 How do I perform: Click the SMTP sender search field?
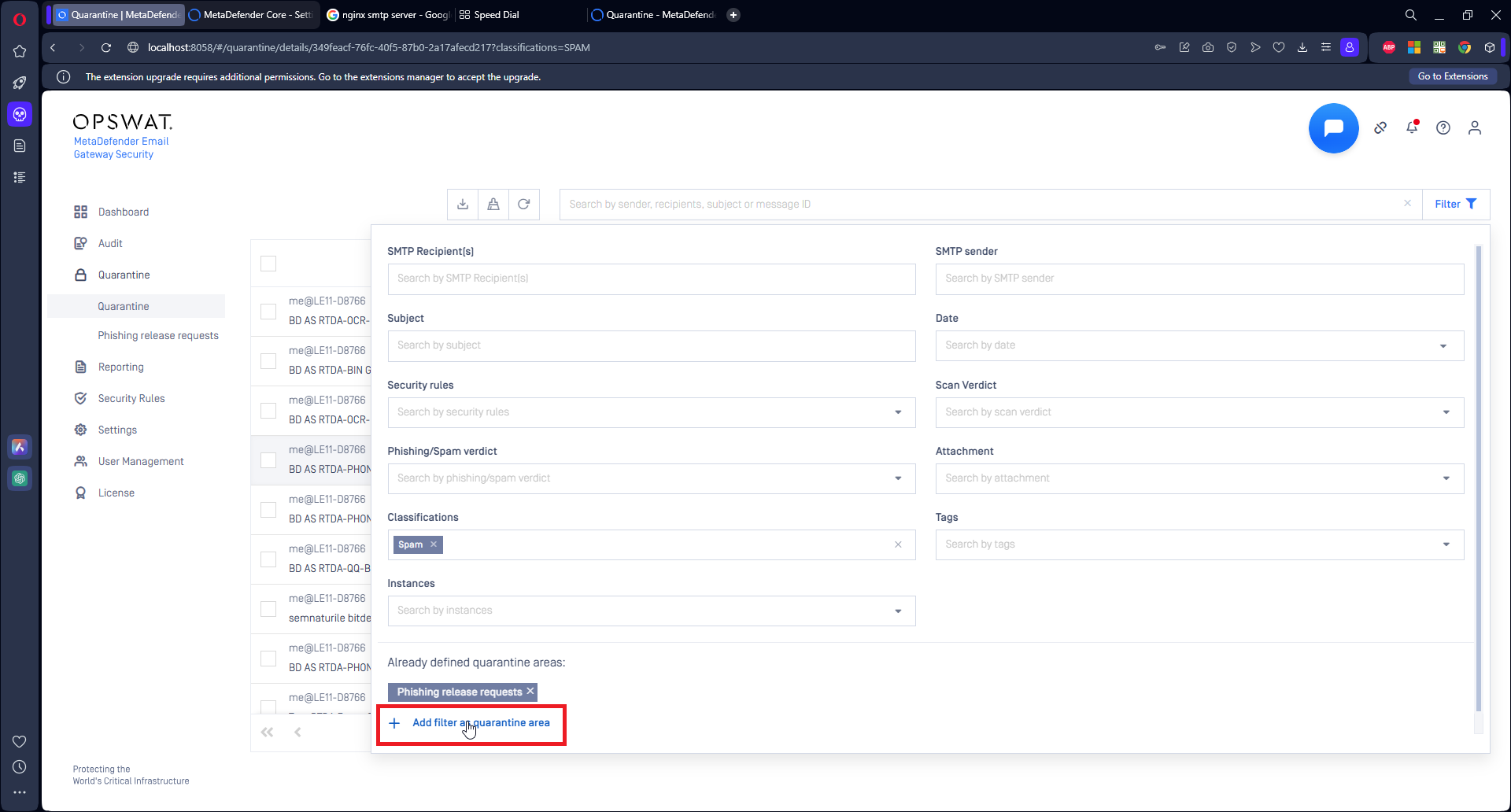1199,279
